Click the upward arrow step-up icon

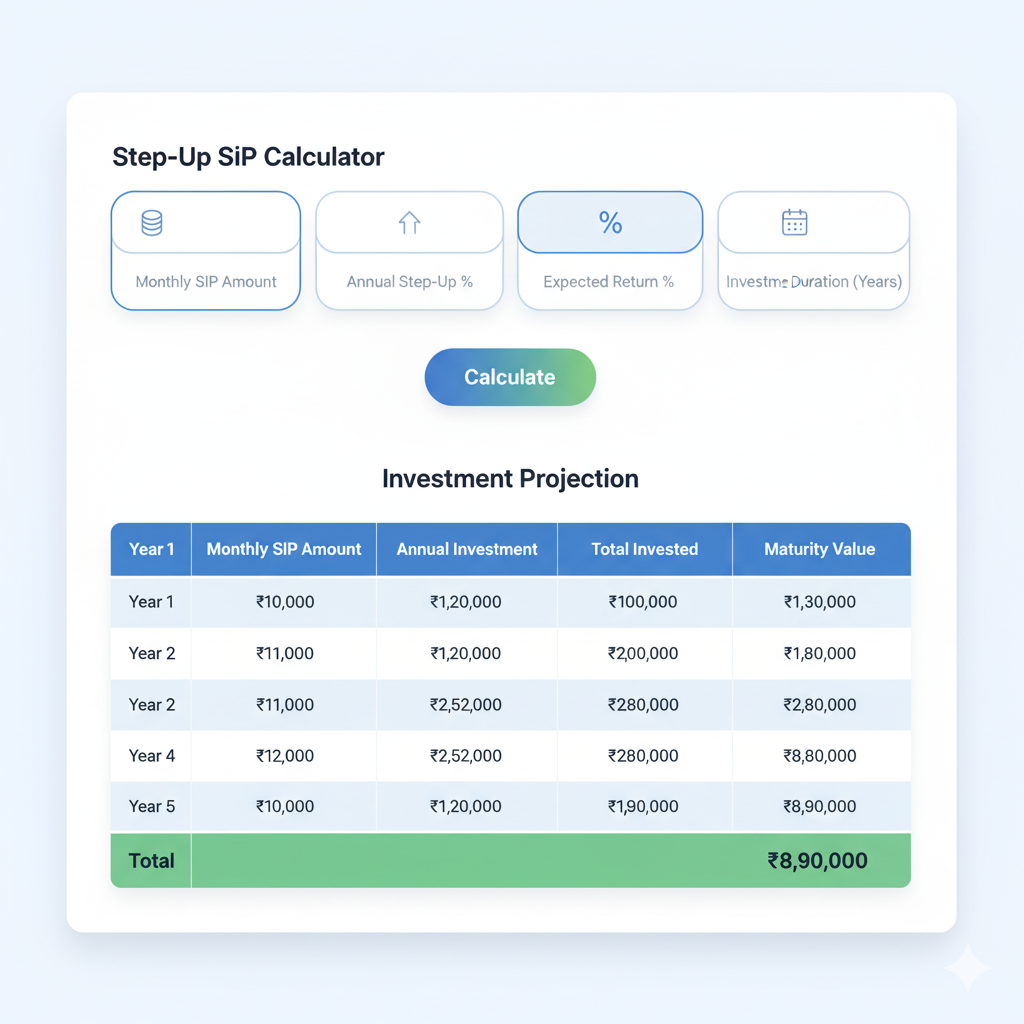pyautogui.click(x=409, y=223)
